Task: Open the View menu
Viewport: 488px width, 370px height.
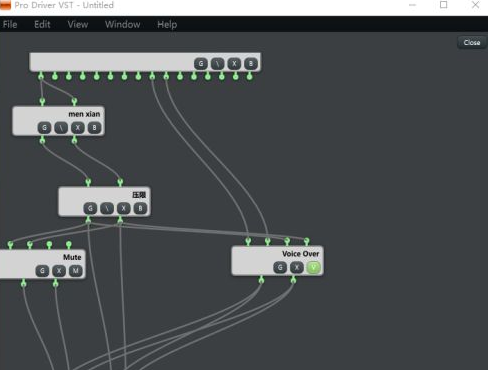Action: (78, 24)
